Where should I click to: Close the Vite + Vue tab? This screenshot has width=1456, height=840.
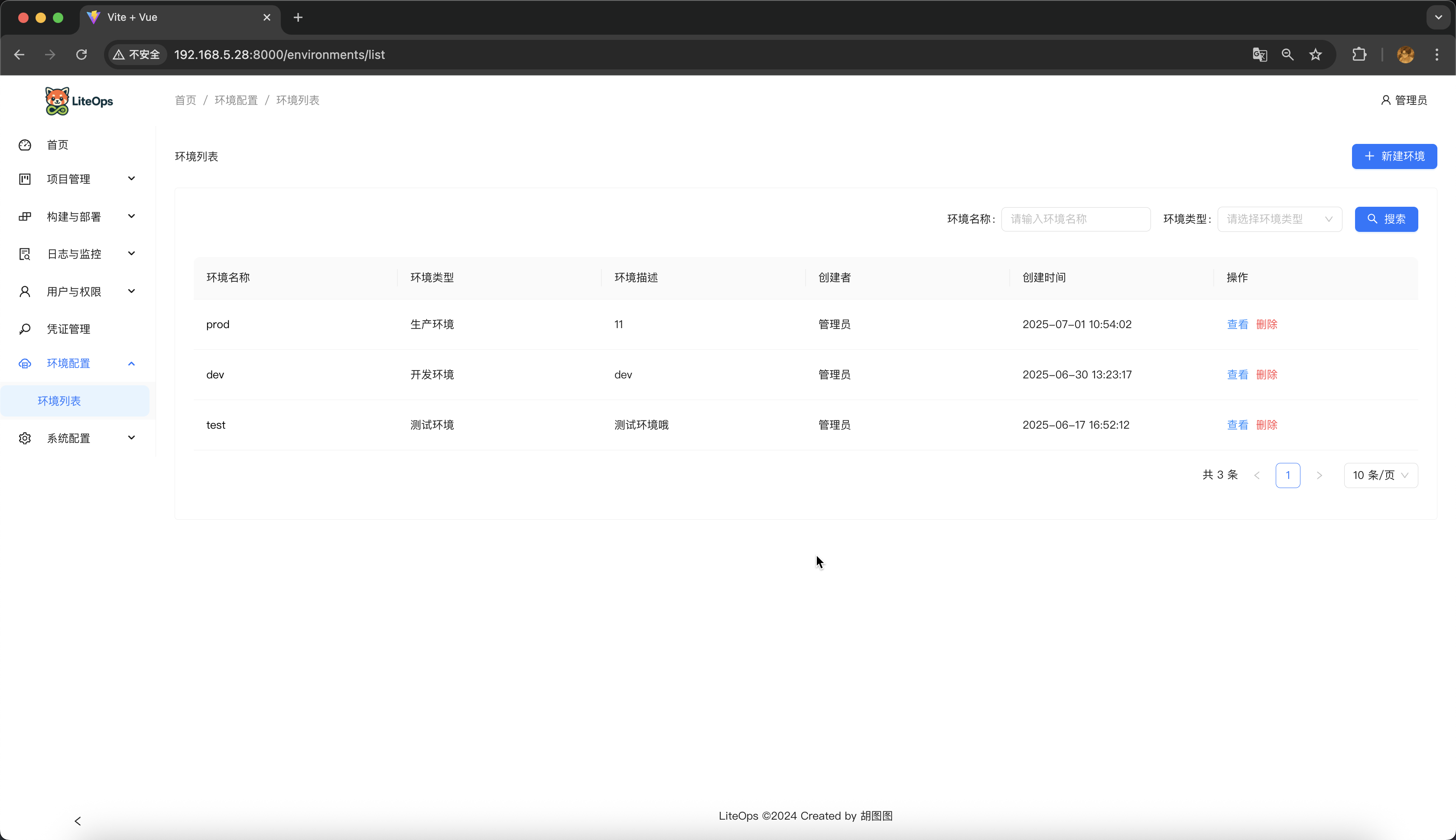click(267, 18)
